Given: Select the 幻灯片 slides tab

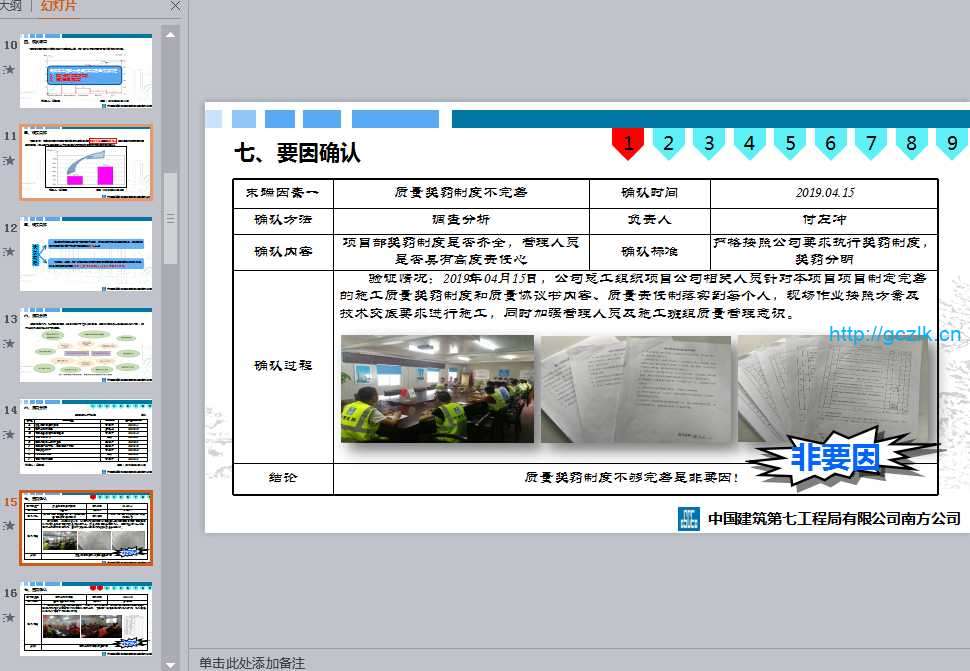Looking at the screenshot, I should (58, 6).
